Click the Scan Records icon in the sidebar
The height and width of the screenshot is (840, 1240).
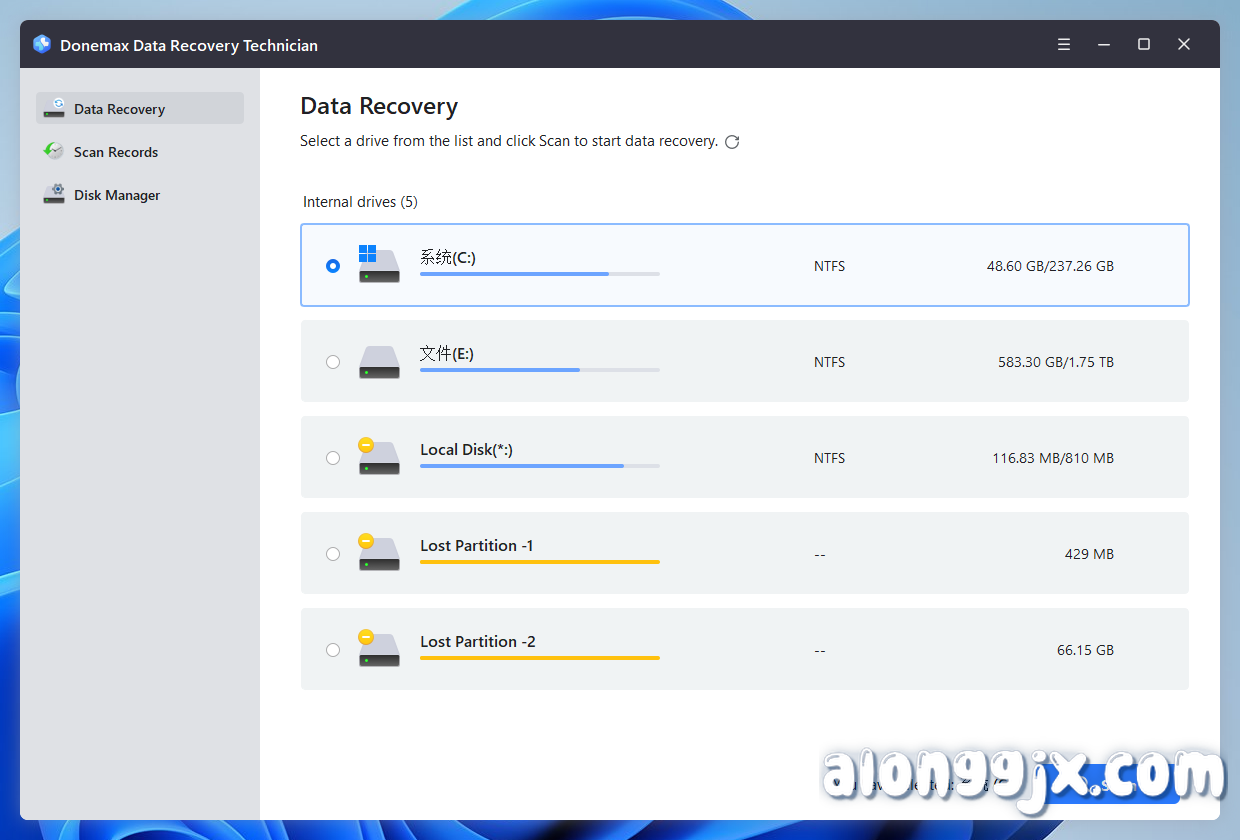tap(54, 151)
